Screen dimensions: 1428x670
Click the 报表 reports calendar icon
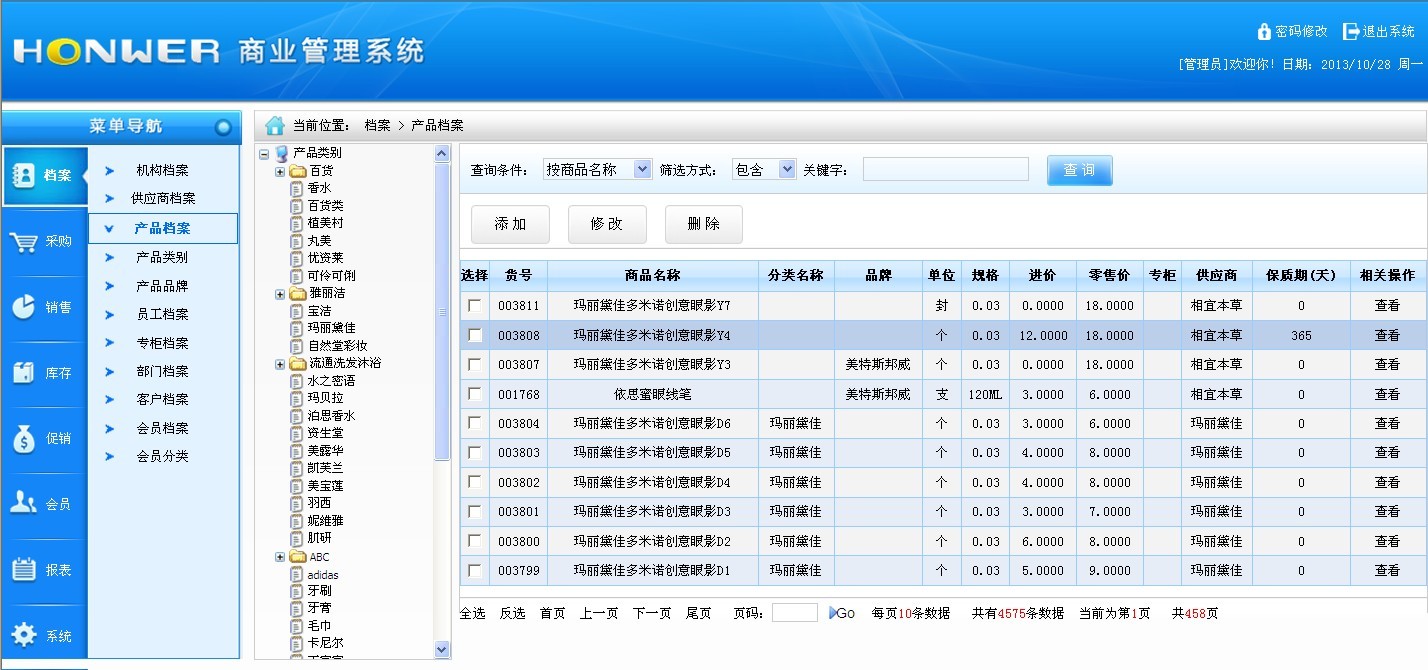[x=24, y=569]
